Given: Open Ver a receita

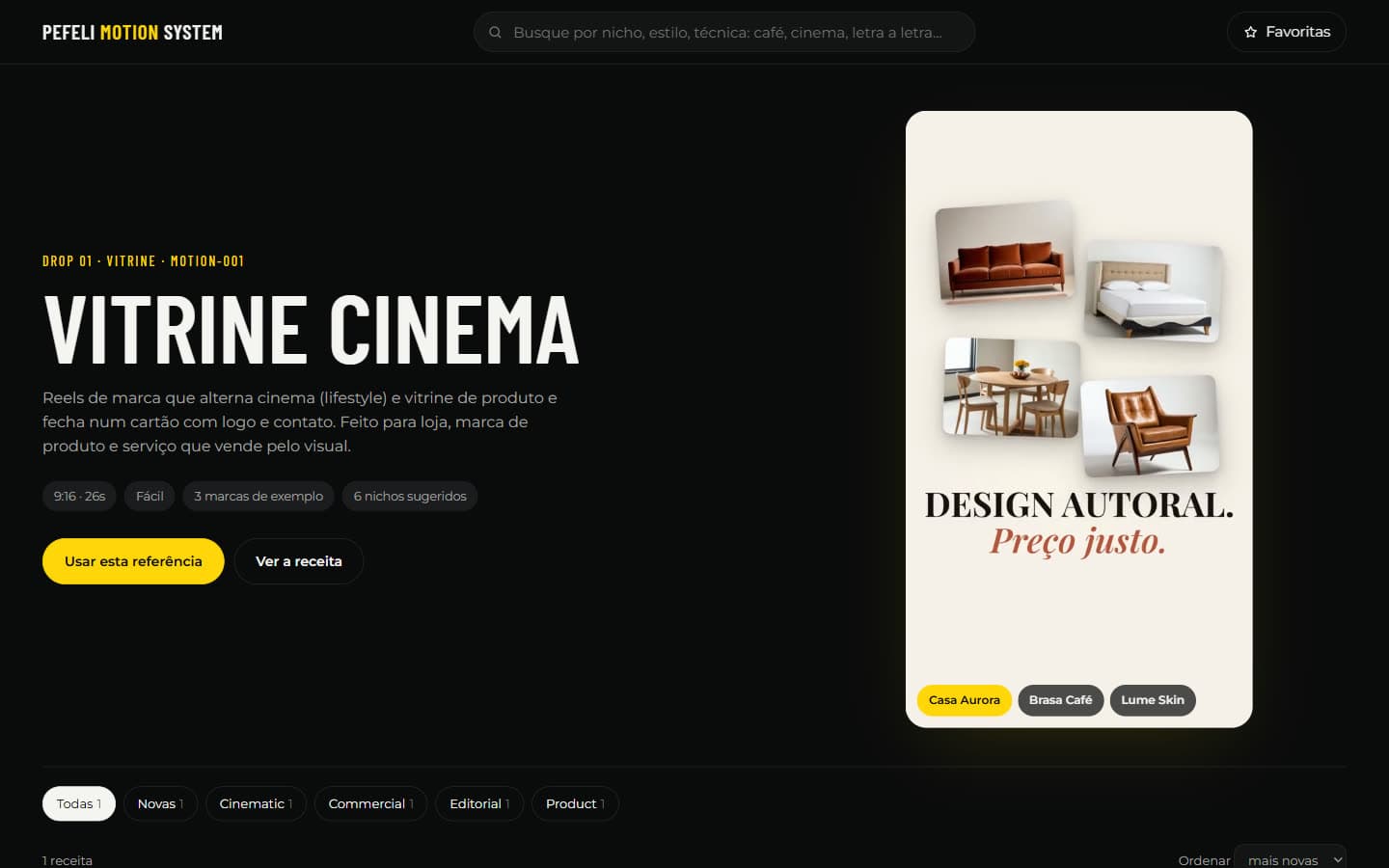Looking at the screenshot, I should pos(299,561).
